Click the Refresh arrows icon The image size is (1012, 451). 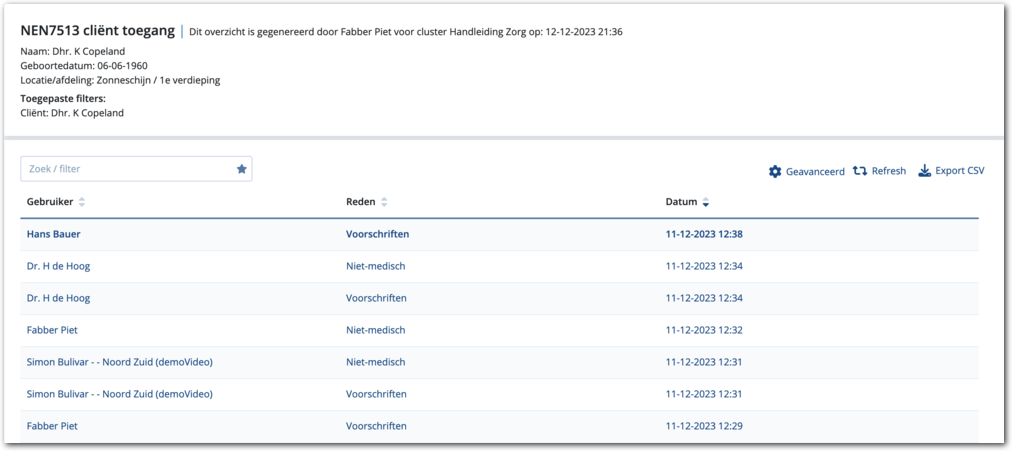coord(860,171)
